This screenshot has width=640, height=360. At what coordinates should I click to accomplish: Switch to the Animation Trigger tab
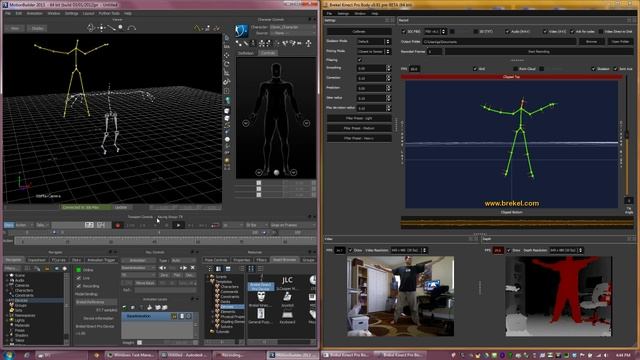(101, 260)
